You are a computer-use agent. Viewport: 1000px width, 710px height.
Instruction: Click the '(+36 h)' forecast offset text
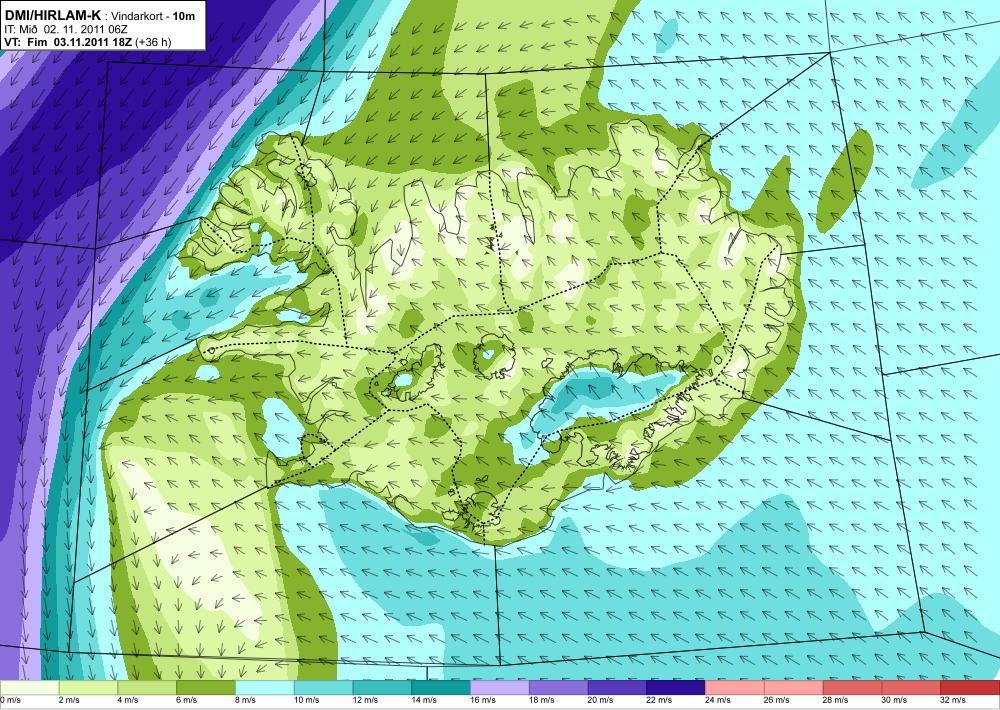tap(152, 42)
